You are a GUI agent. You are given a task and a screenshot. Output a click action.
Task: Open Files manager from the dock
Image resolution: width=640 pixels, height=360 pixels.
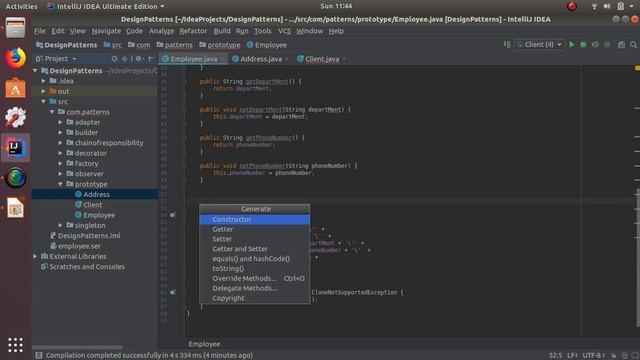click(x=16, y=28)
